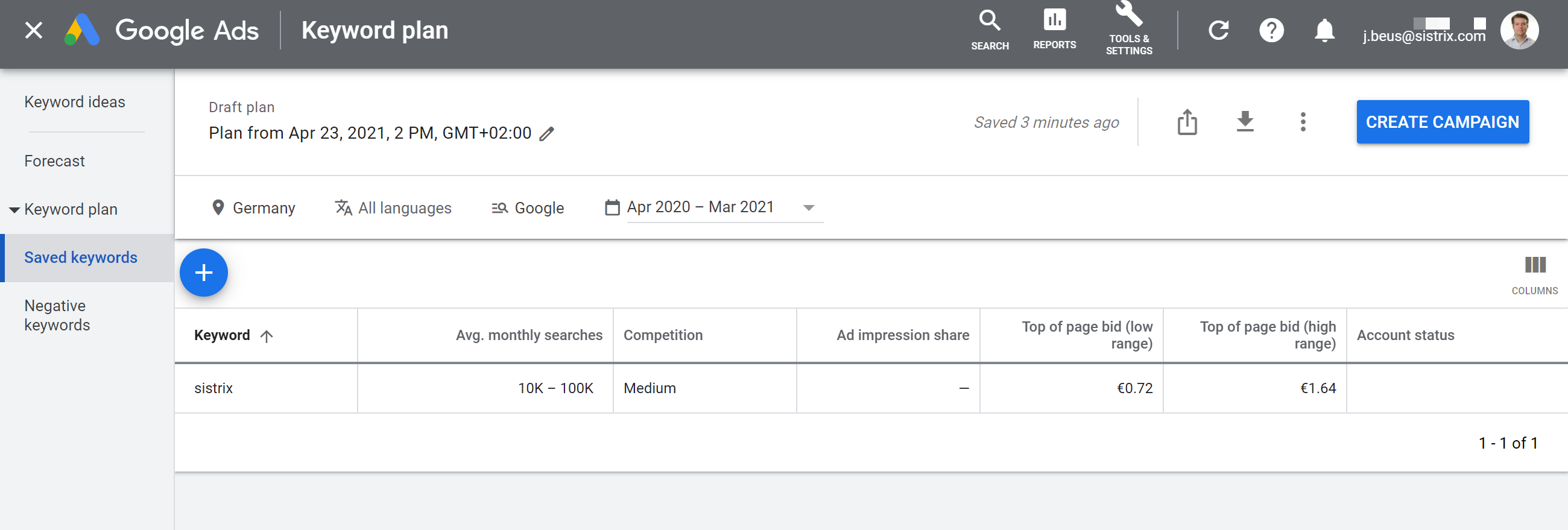Edit plan name with pencil icon
The image size is (1568, 530).
(546, 133)
